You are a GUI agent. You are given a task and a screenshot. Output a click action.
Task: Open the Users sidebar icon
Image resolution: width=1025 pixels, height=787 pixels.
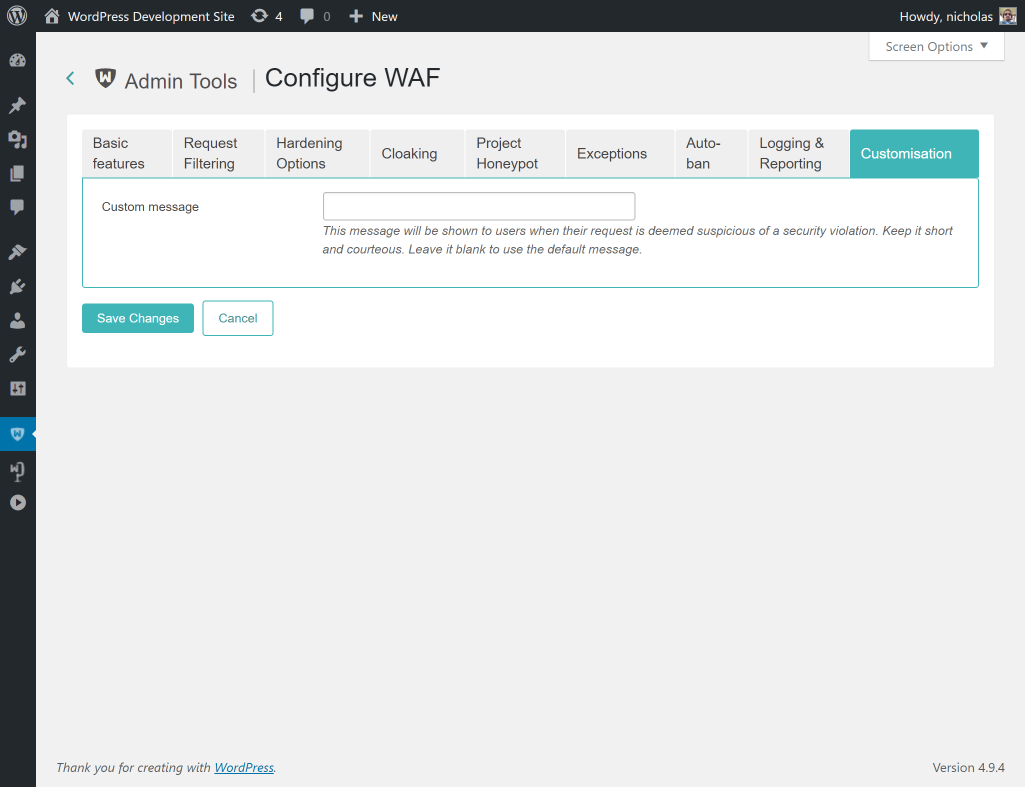pos(18,320)
